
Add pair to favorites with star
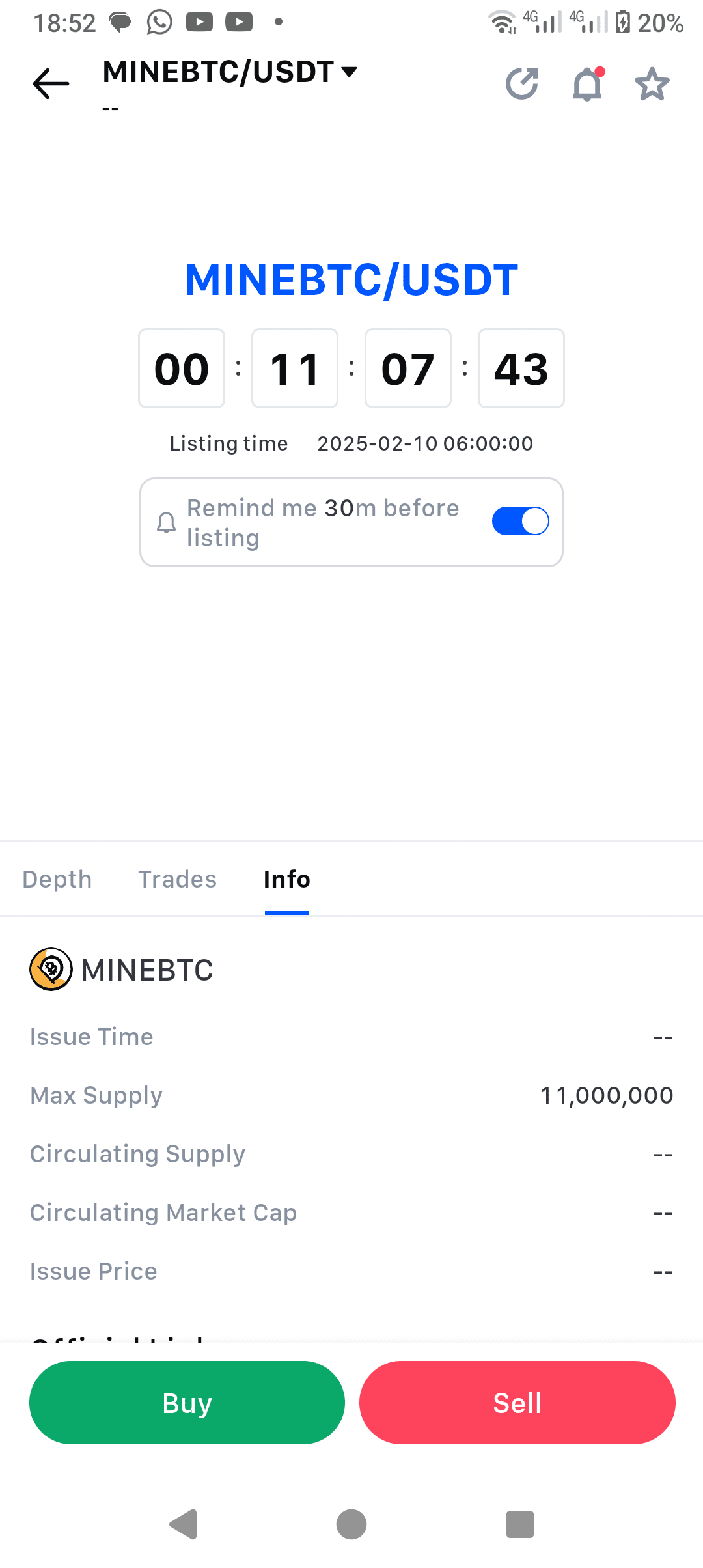click(x=652, y=84)
